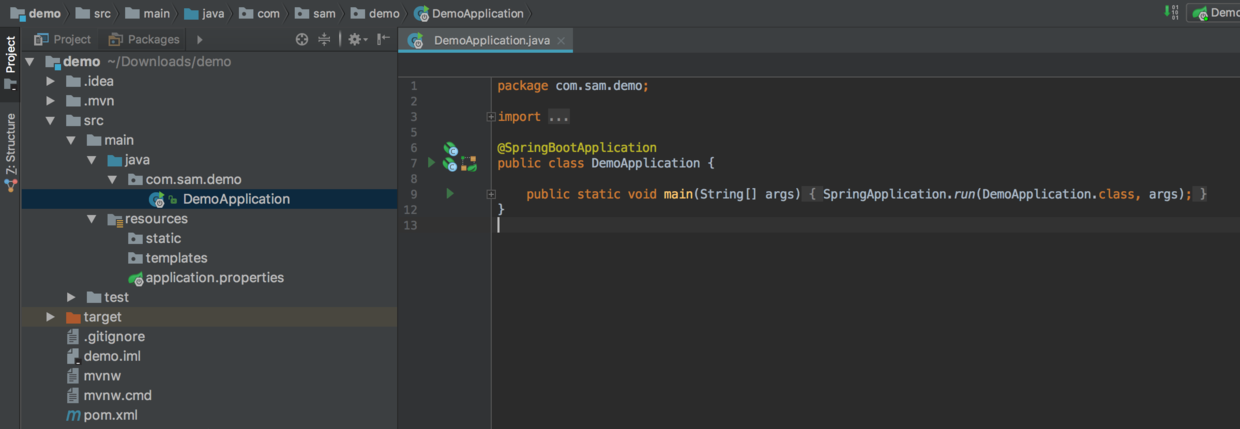The image size is (1240, 429).
Task: Toggle the Project tool window sidebar button
Action: (10, 63)
